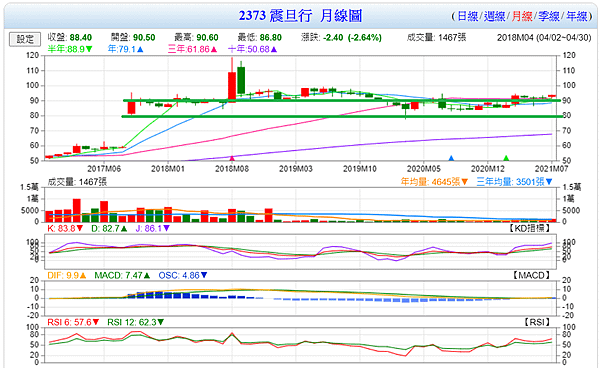The width and height of the screenshot is (600, 368).
Task: Click the tall red candlestick at 2018M08
Action: point(232,87)
